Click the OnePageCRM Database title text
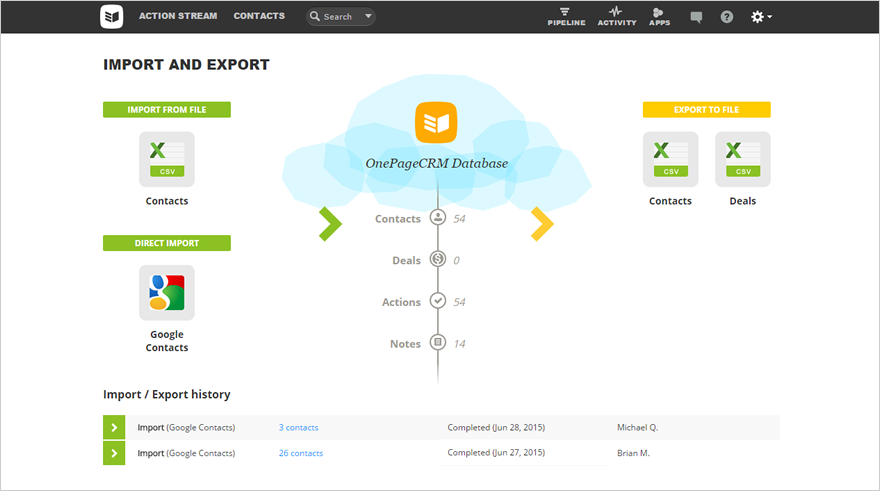Viewport: 880px width, 491px height. click(x=437, y=163)
